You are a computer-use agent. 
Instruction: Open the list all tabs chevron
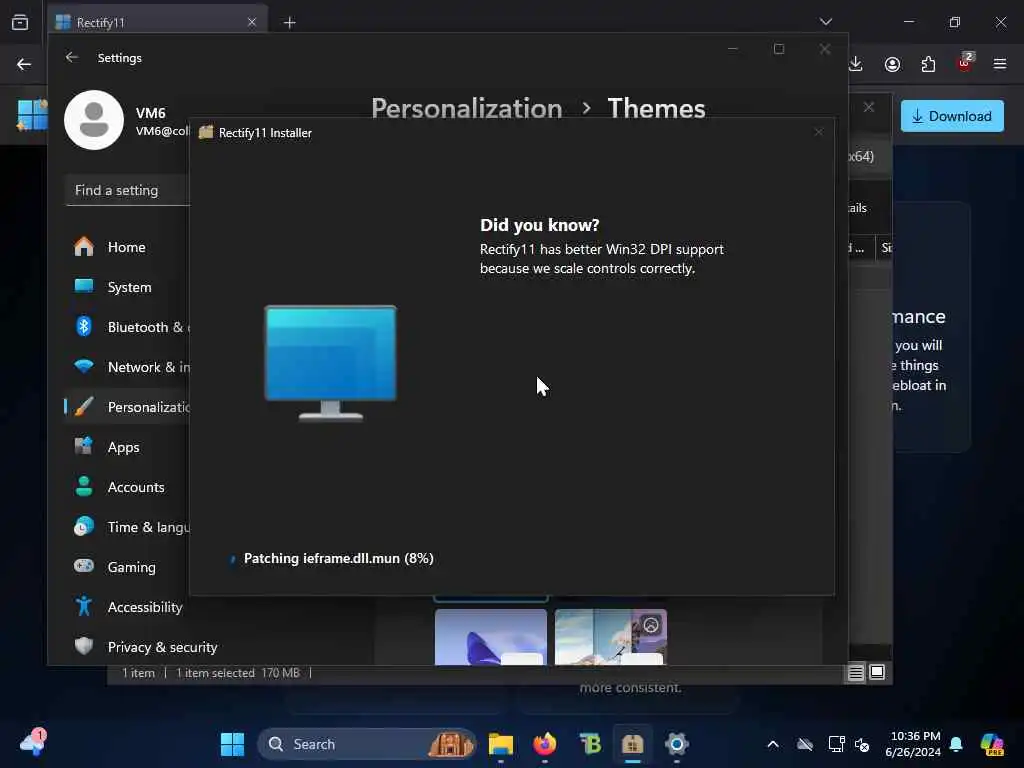click(x=825, y=22)
